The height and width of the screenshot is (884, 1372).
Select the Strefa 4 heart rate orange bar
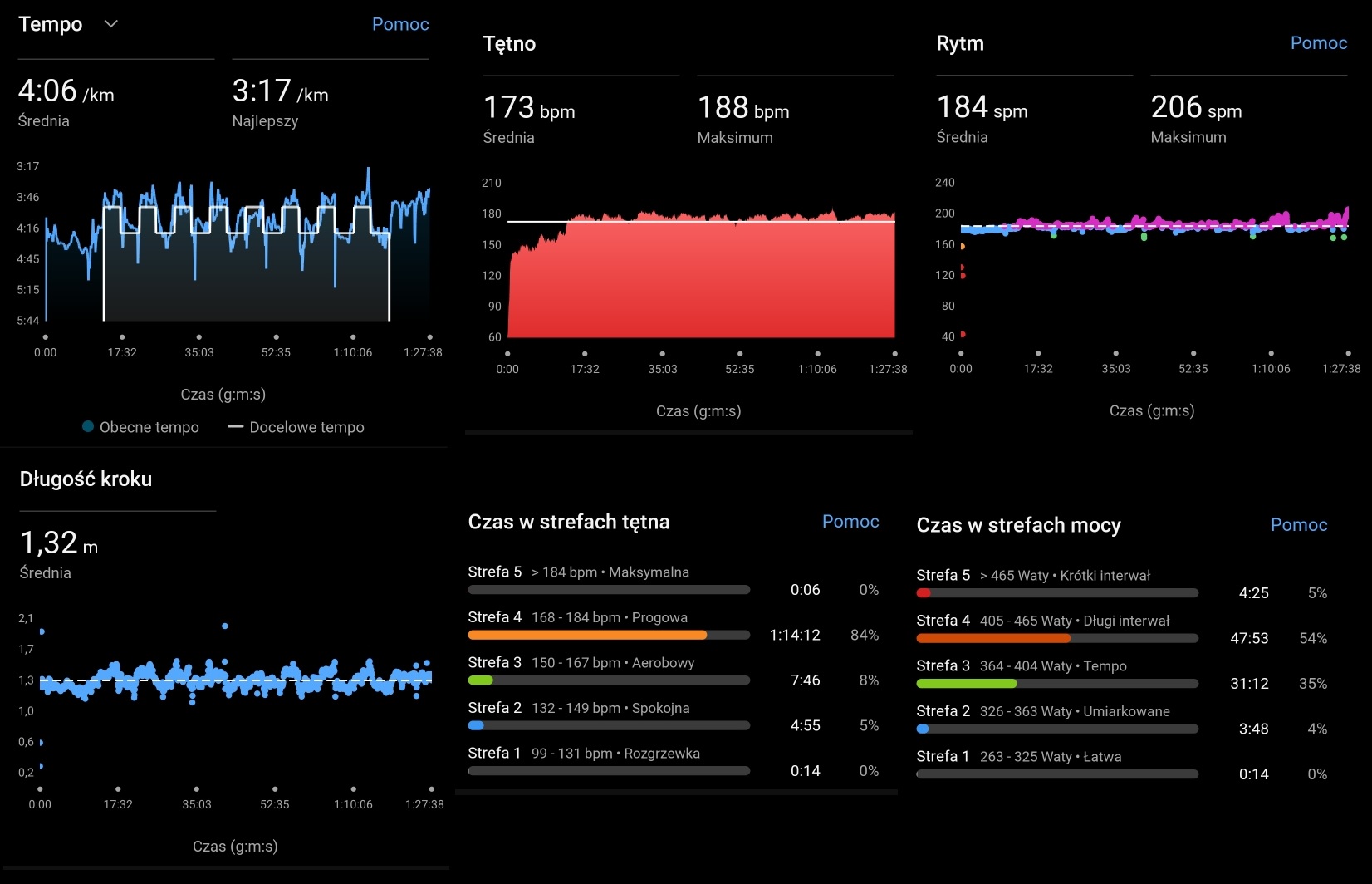586,635
